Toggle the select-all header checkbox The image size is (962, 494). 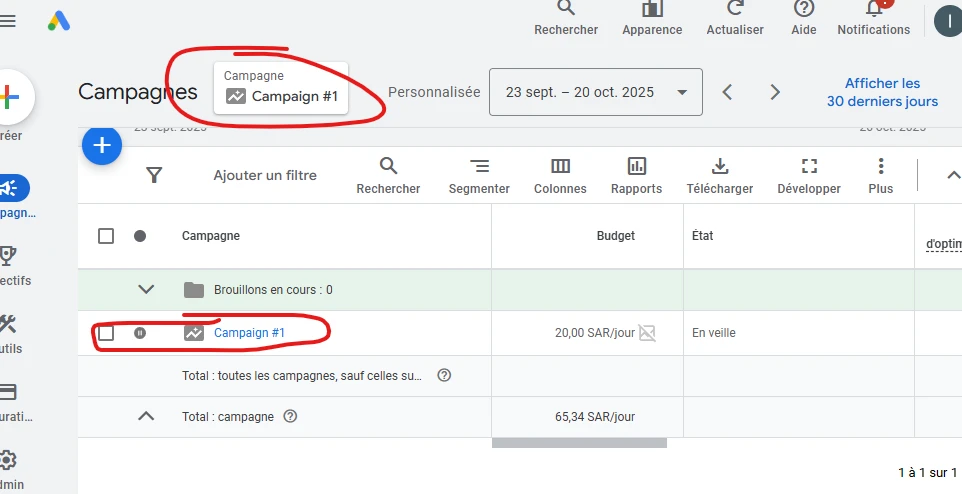pos(106,236)
